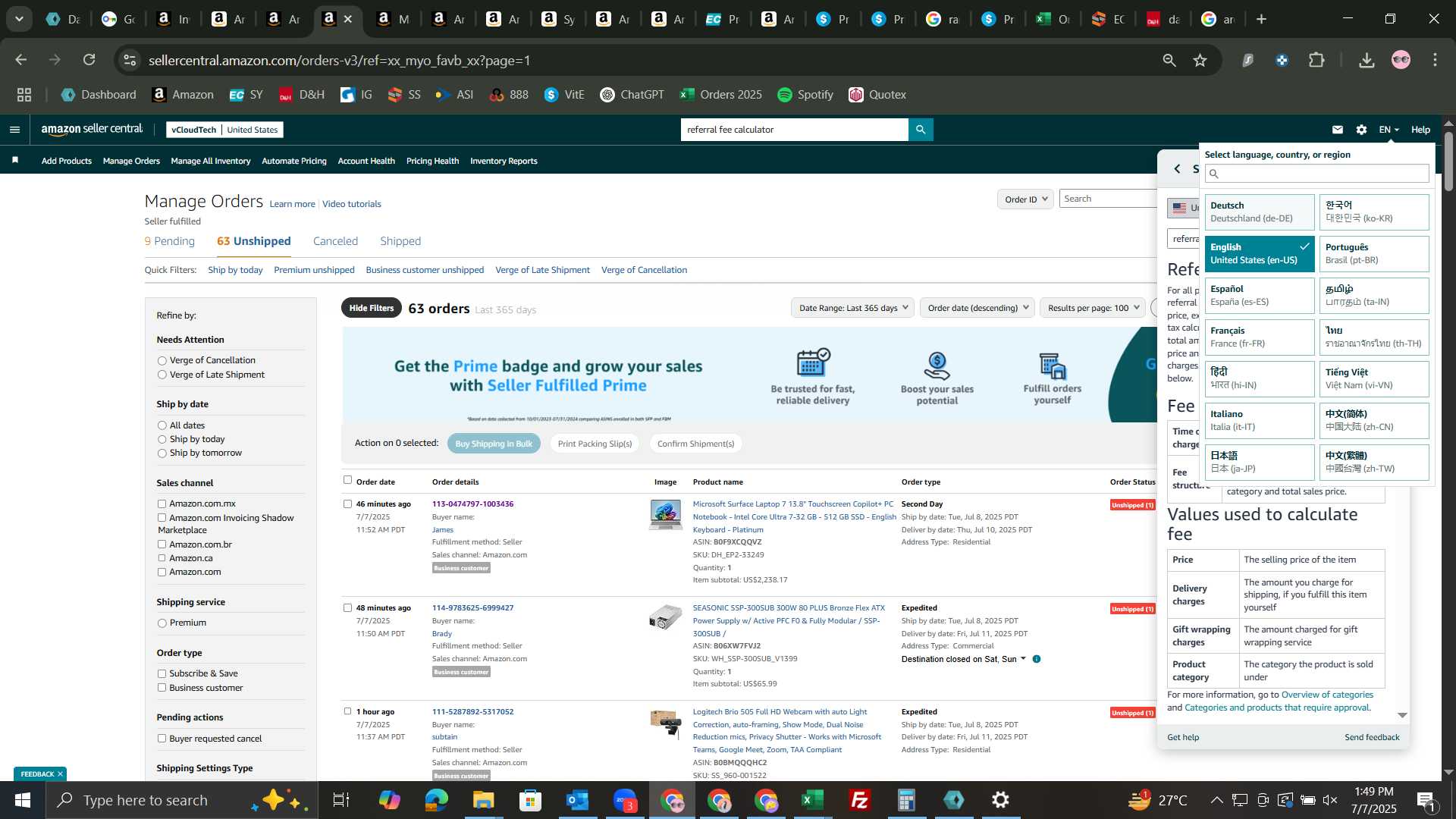
Task: Select the Verge of Late Shipment radio filter
Action: point(162,375)
